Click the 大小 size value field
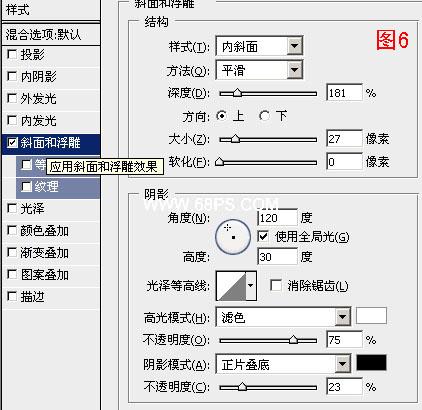The image size is (422, 410). 344,138
